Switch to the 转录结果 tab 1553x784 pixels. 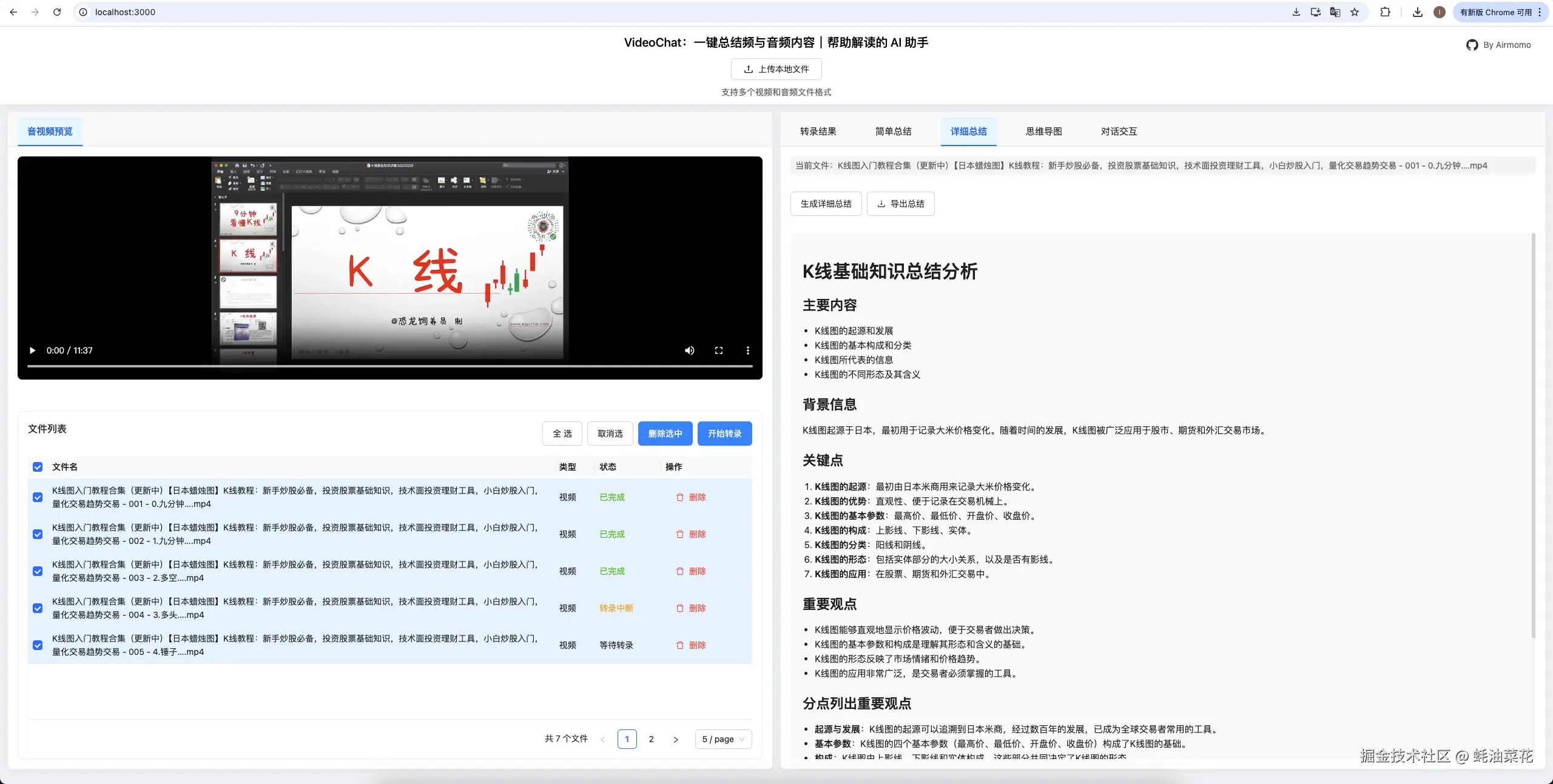click(817, 131)
